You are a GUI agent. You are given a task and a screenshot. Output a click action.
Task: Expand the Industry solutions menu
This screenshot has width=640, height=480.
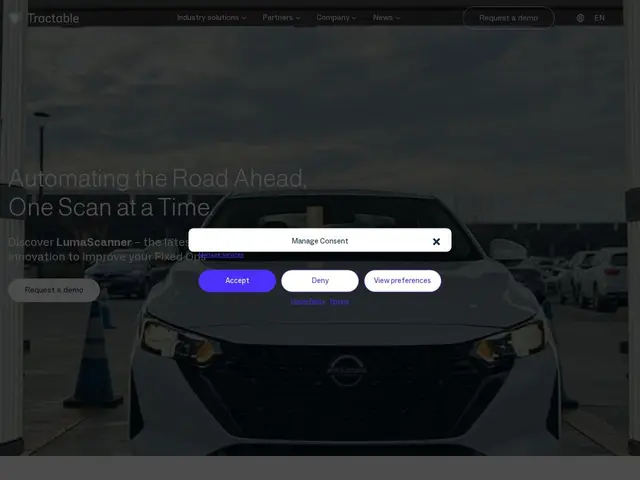pos(211,18)
